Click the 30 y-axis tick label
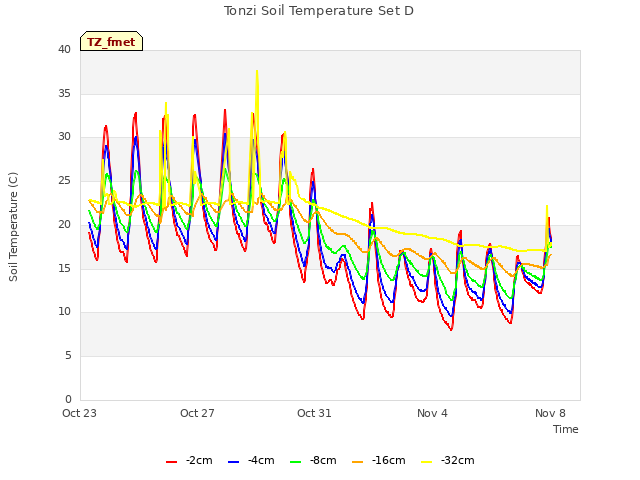Screen dimensions: 640x480 click(x=64, y=137)
